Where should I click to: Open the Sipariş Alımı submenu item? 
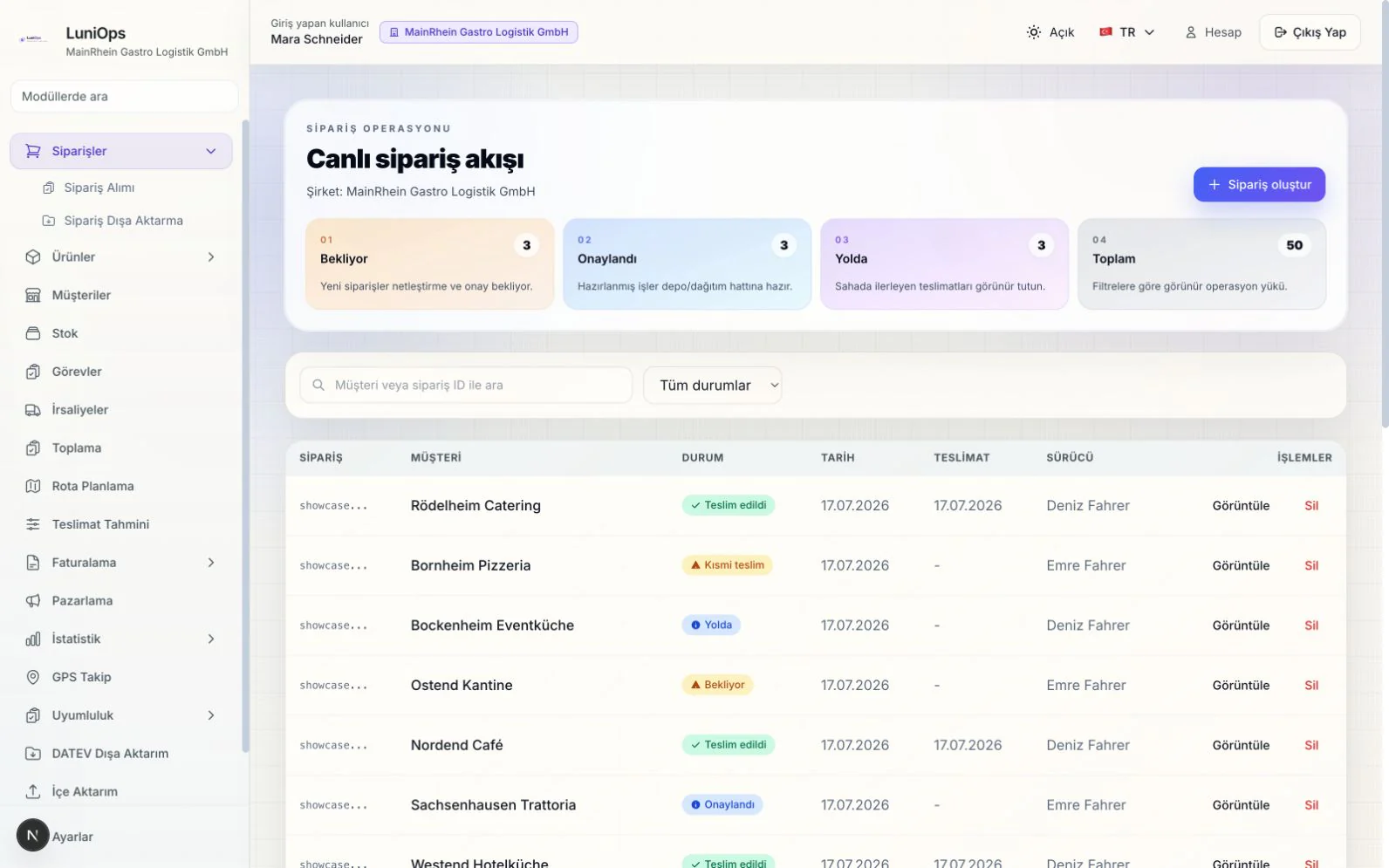[x=99, y=188]
